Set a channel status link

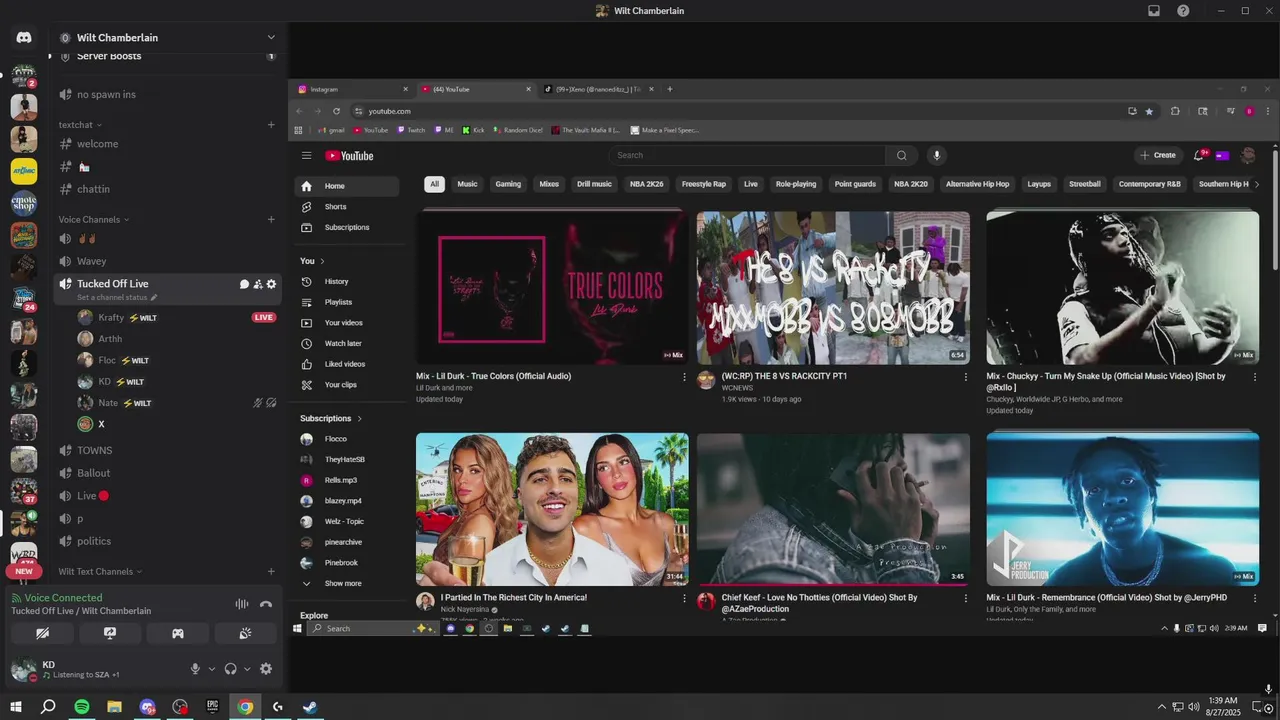(117, 297)
